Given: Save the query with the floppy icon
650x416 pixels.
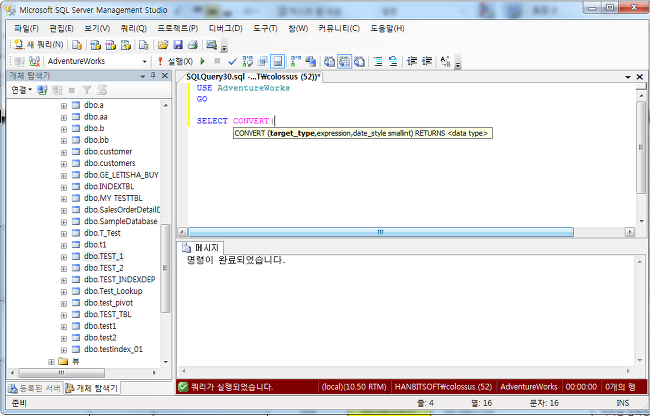Looking at the screenshot, I should [178, 45].
